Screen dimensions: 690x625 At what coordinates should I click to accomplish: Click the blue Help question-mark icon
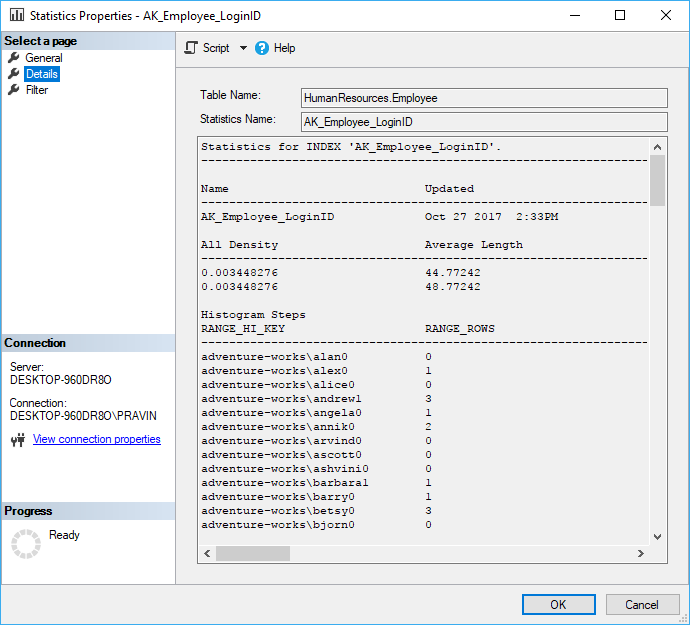[x=262, y=48]
